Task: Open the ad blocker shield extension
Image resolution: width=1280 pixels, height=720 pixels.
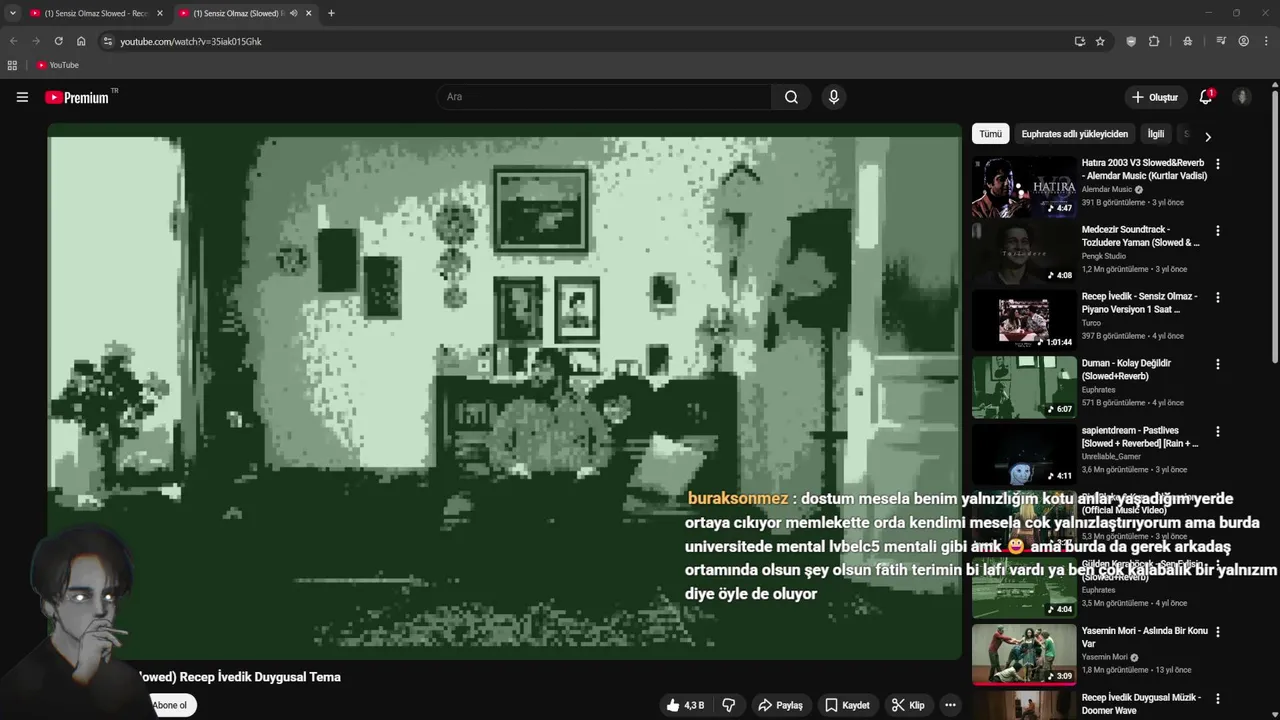Action: tap(1131, 41)
